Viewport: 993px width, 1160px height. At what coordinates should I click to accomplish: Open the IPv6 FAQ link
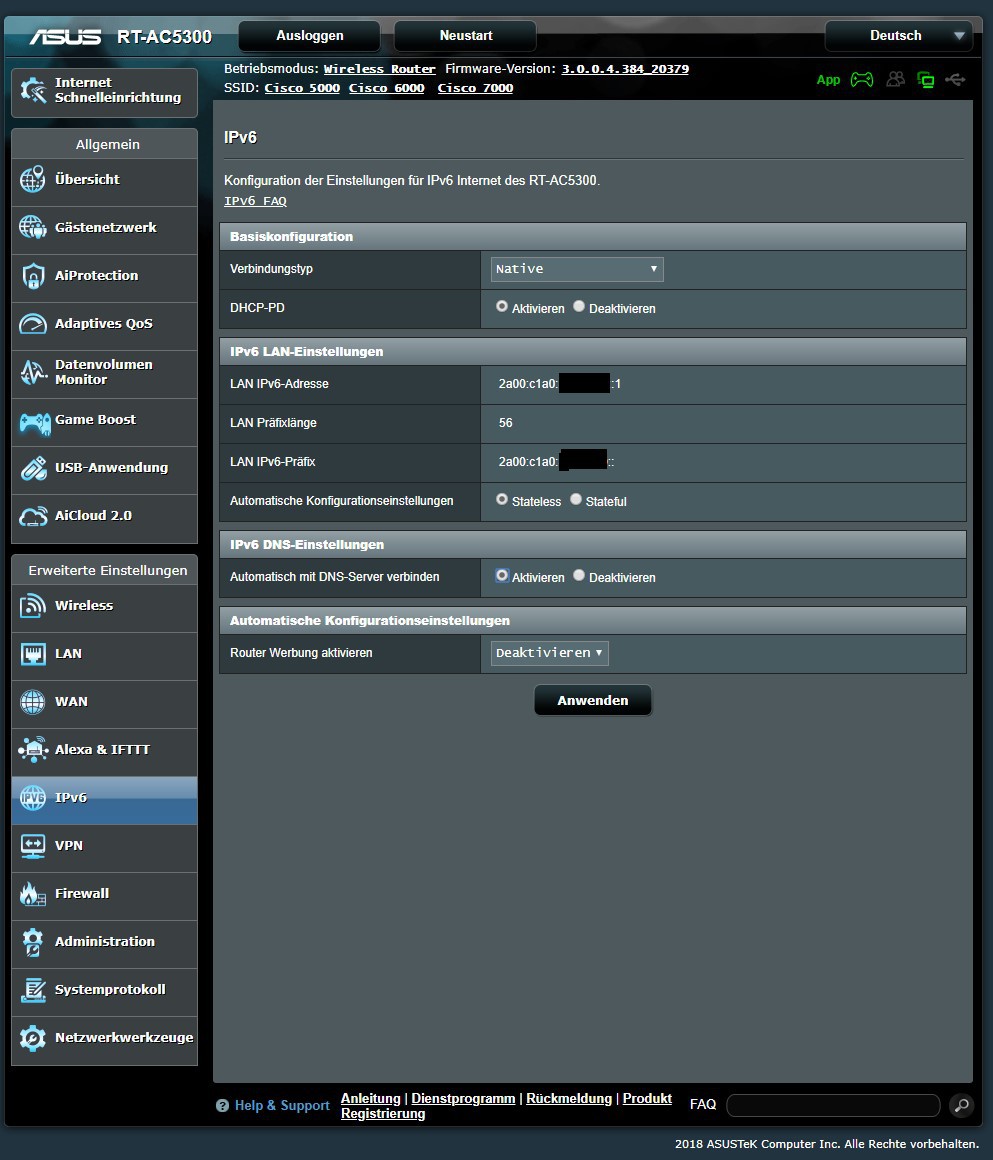pyautogui.click(x=255, y=201)
